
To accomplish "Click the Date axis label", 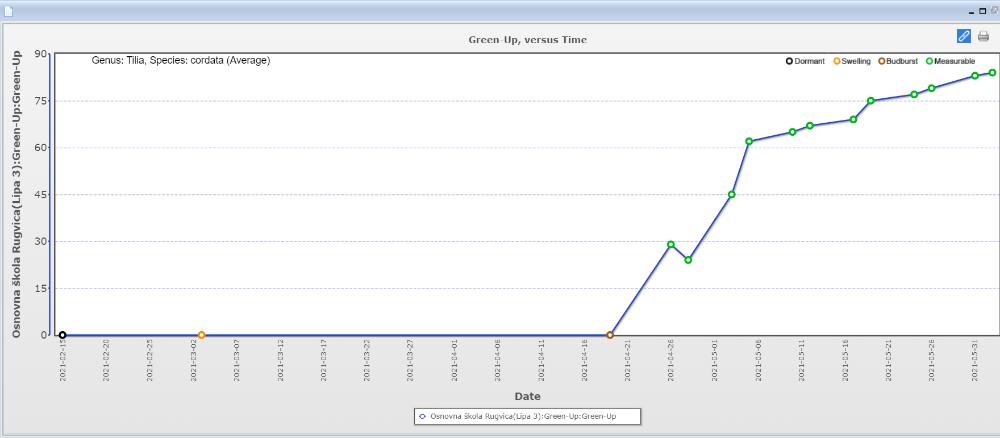I will (527, 396).
